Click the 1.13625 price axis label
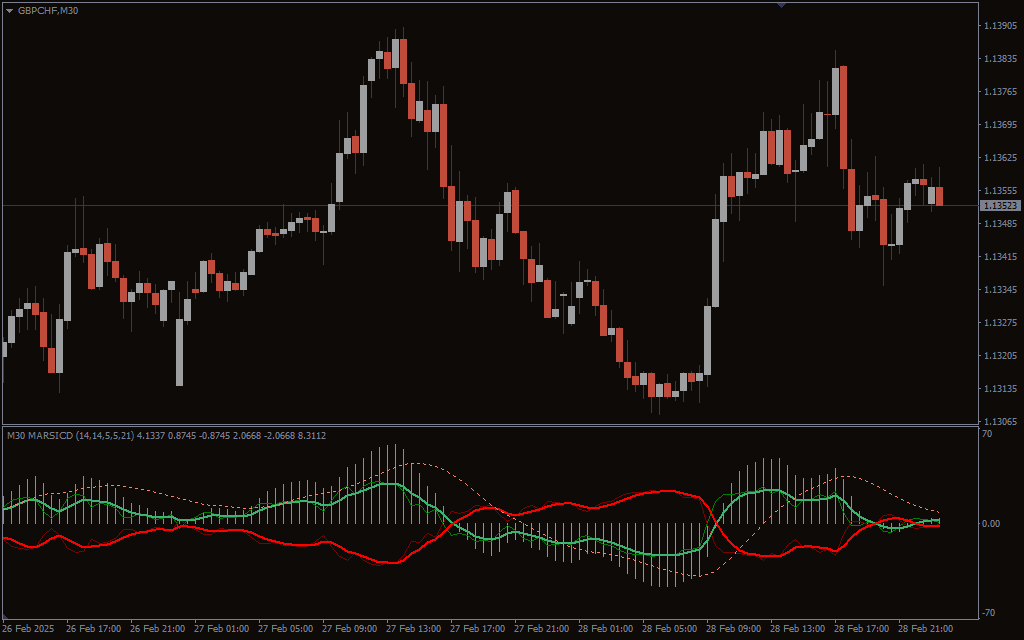This screenshot has height=640, width=1024. tap(1000, 158)
